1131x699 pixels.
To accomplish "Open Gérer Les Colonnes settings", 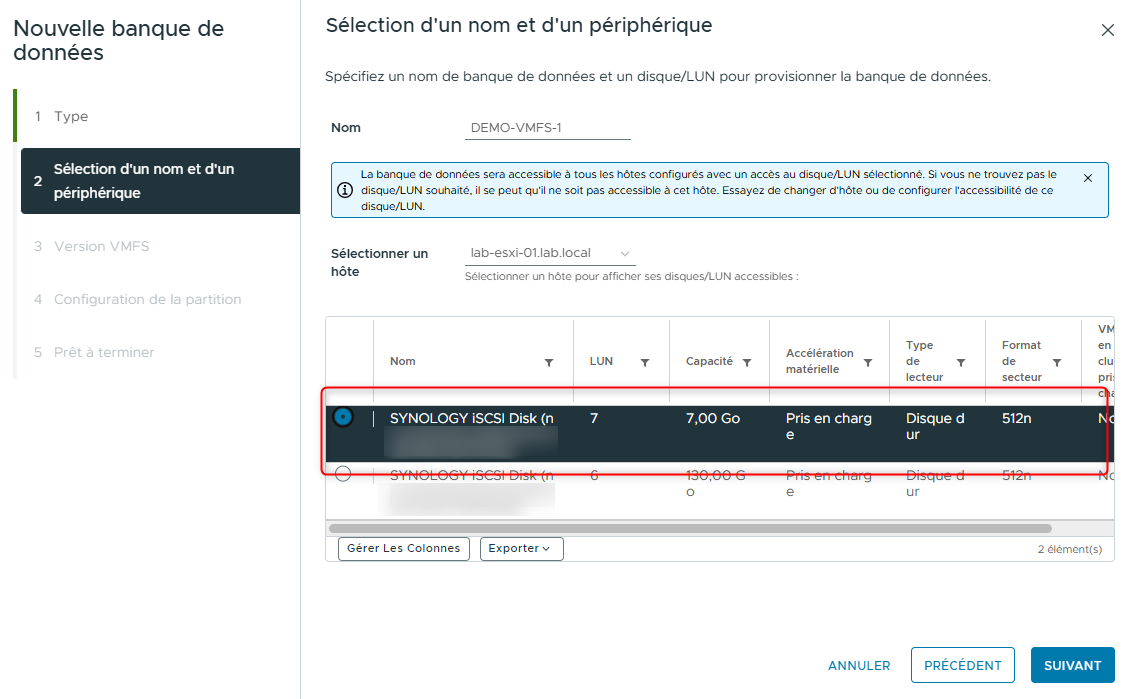I will pyautogui.click(x=403, y=548).
